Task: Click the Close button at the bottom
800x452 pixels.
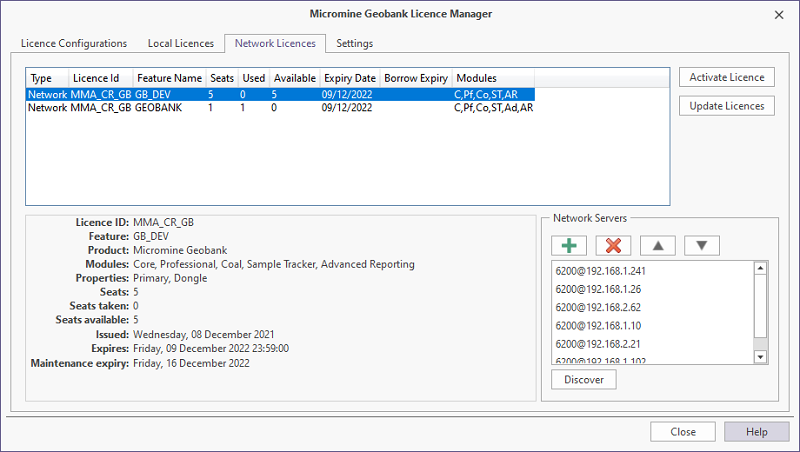Action: coord(683,432)
